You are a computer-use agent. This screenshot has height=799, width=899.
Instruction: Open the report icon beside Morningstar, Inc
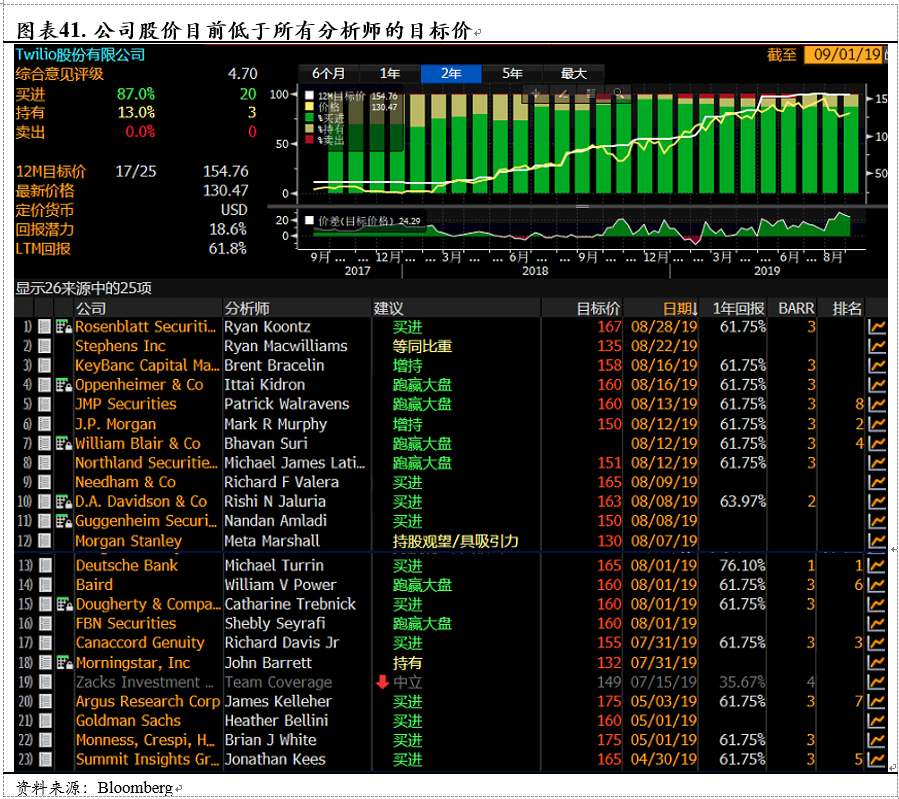click(x=64, y=663)
